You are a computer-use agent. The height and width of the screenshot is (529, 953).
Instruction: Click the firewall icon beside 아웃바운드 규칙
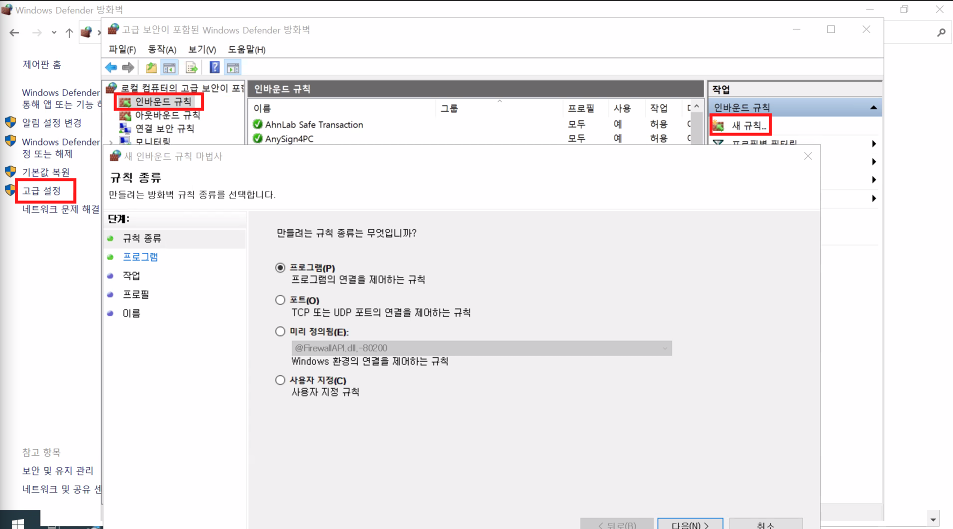(125, 115)
